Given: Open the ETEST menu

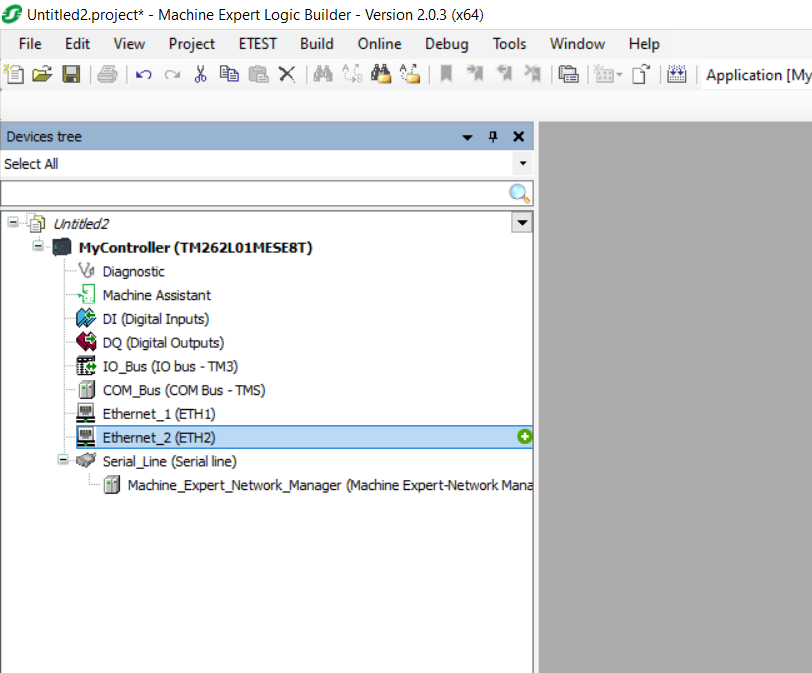Looking at the screenshot, I should click(x=257, y=44).
